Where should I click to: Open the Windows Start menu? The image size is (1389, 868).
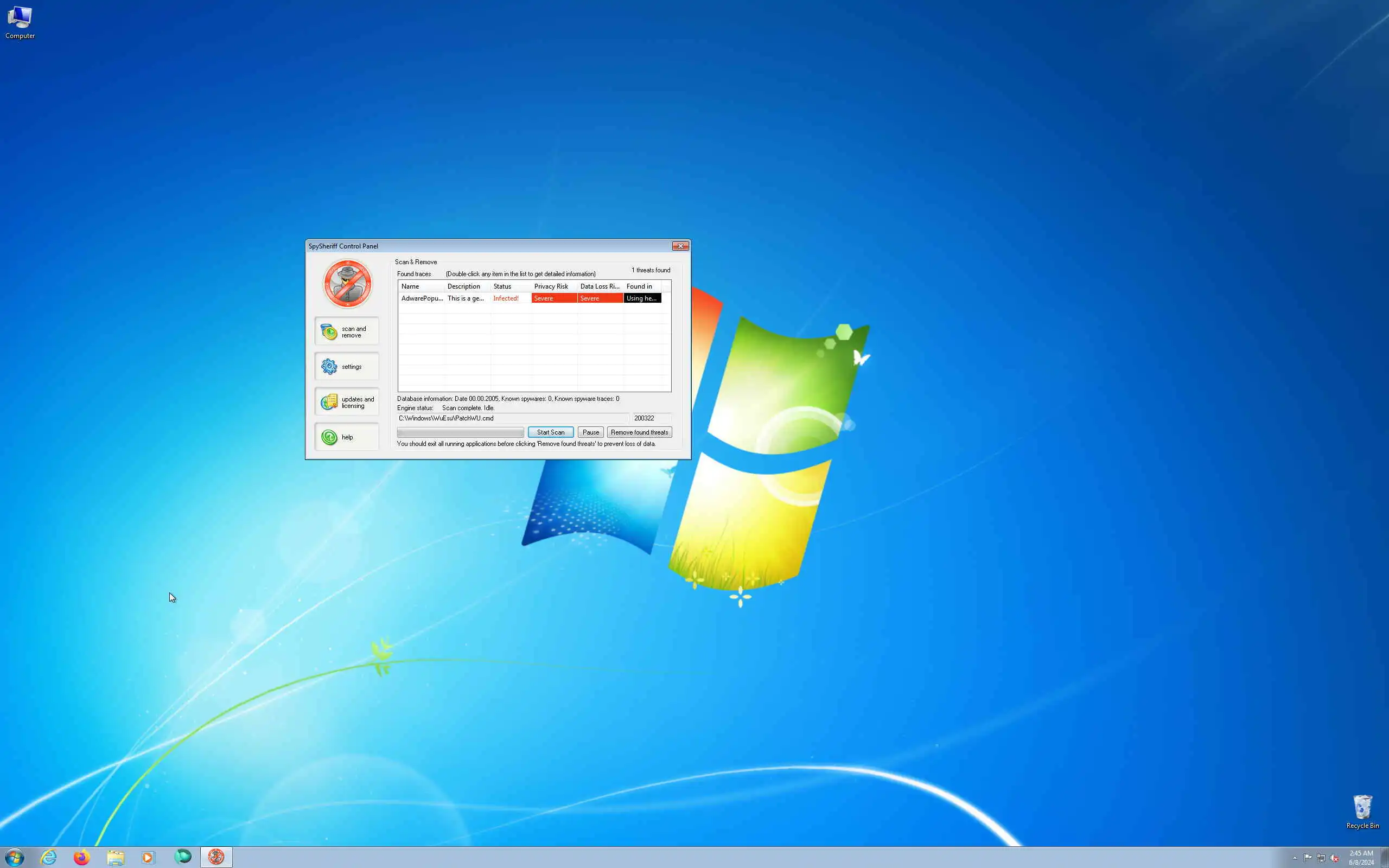point(14,857)
